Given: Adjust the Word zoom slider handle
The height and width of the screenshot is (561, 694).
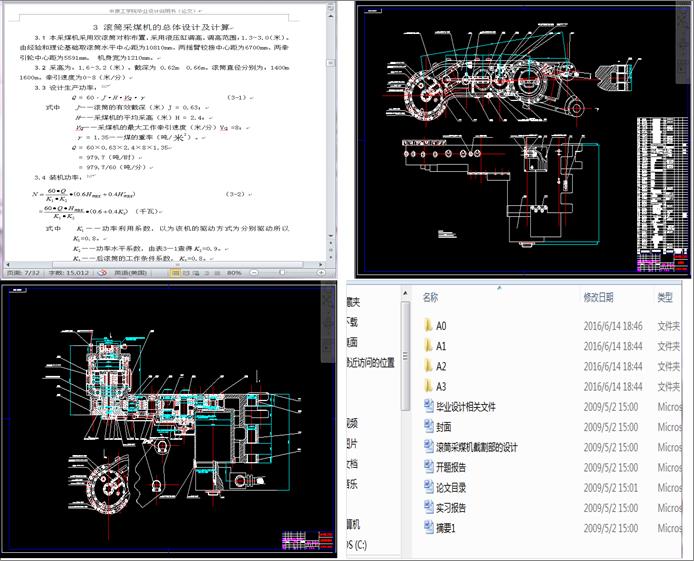Looking at the screenshot, I should pos(282,273).
